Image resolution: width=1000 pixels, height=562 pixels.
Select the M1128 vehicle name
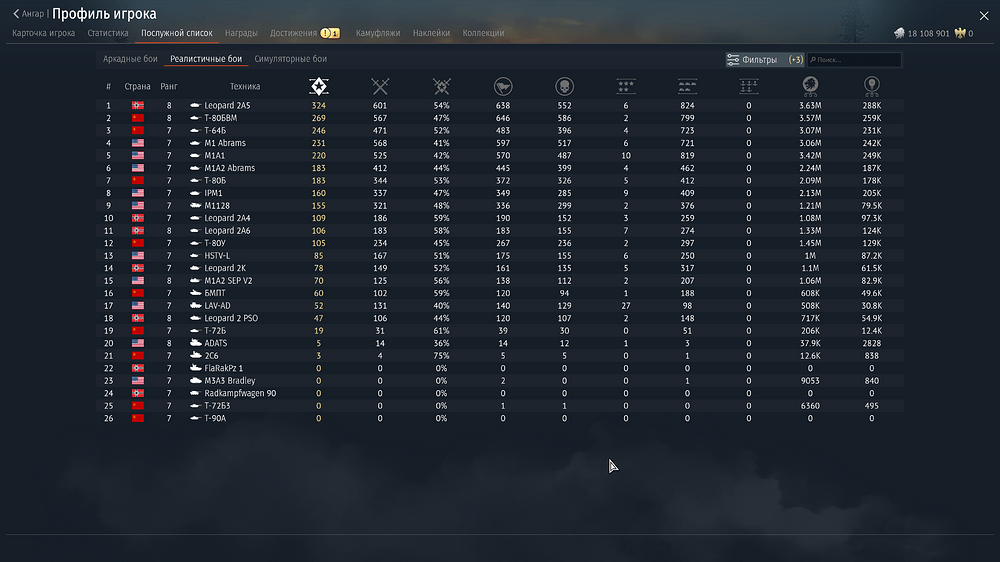coord(217,205)
